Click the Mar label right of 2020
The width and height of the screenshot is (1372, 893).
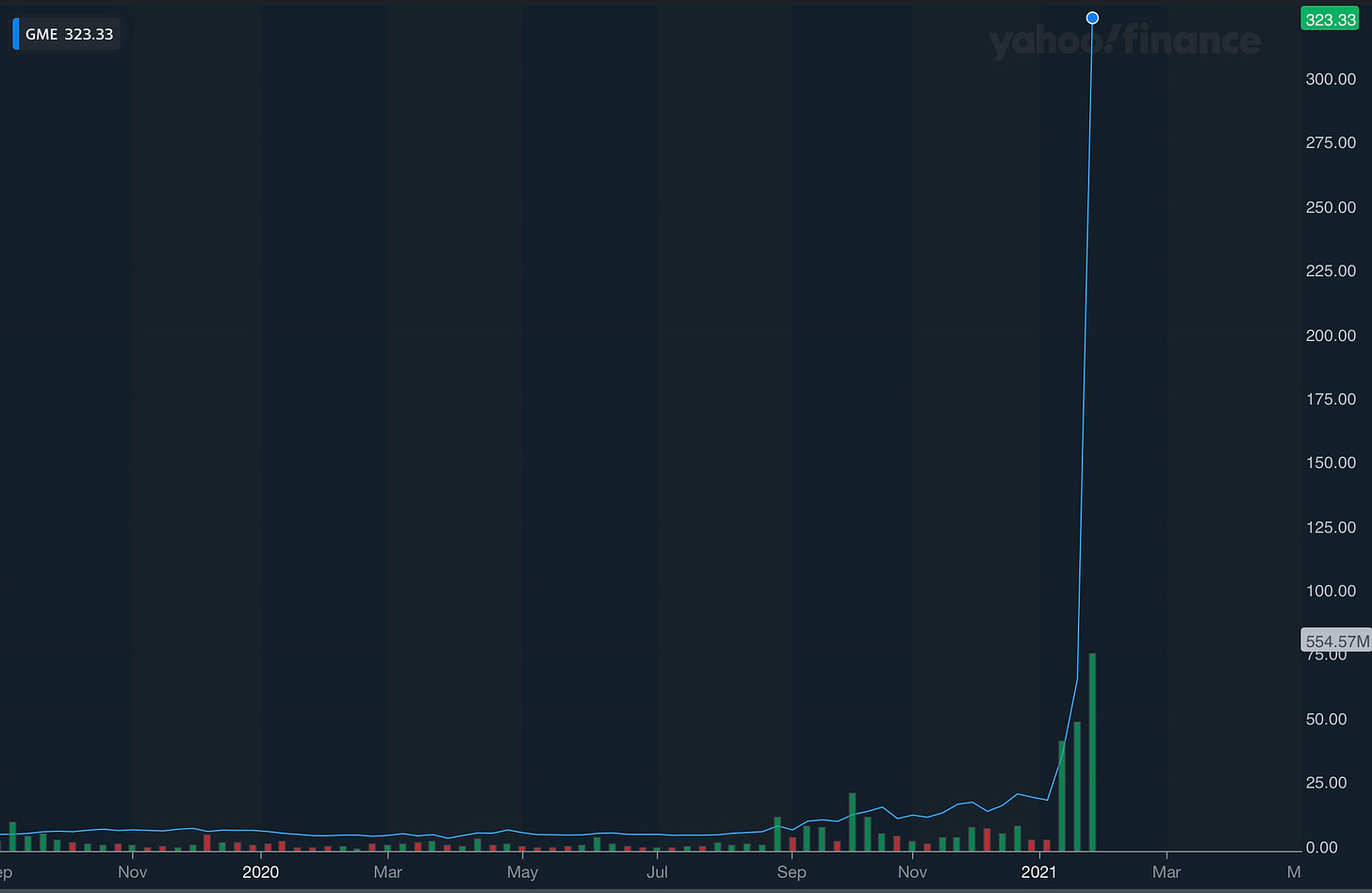[x=387, y=871]
